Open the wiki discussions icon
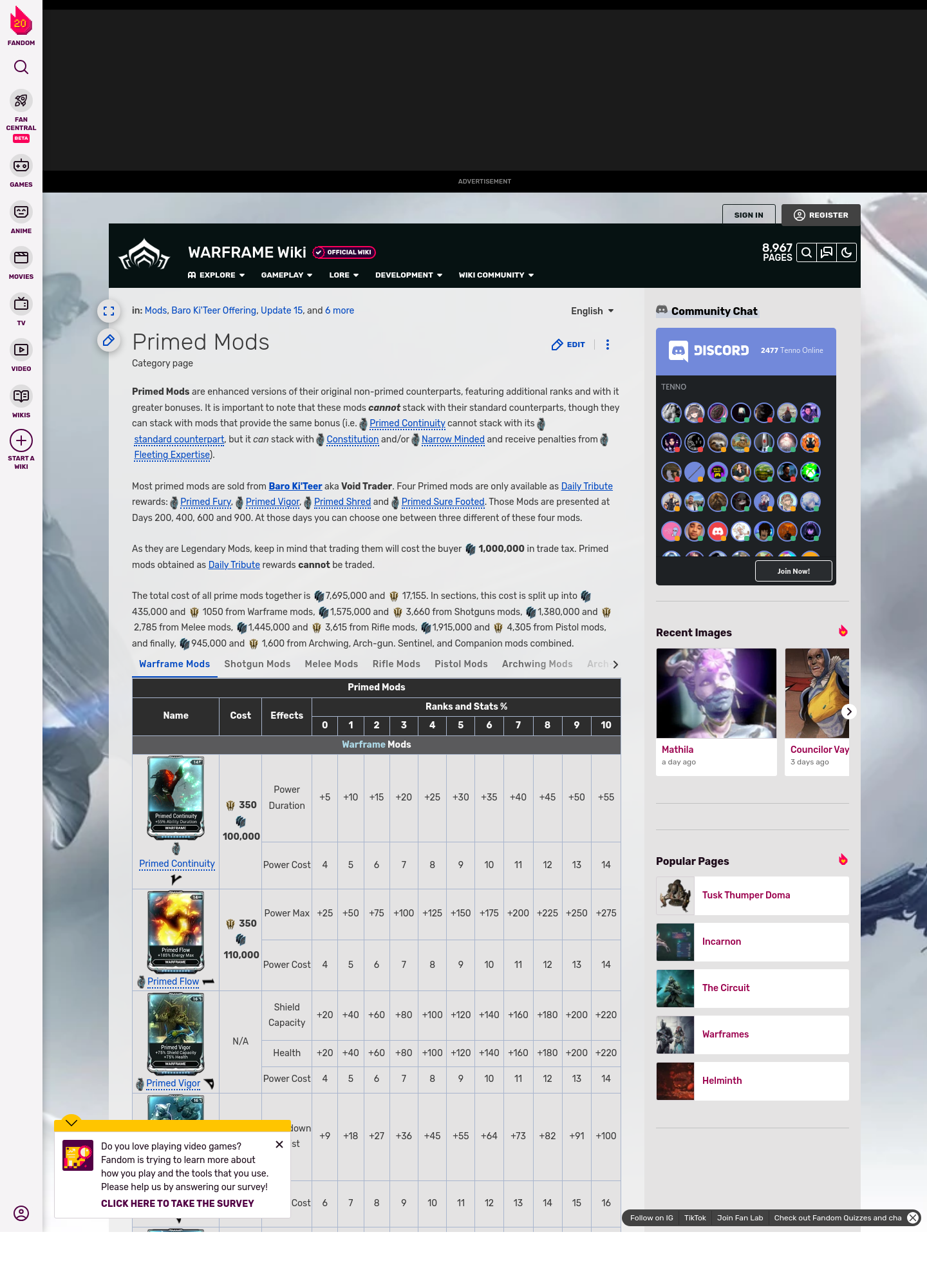927x1288 pixels. [x=827, y=252]
